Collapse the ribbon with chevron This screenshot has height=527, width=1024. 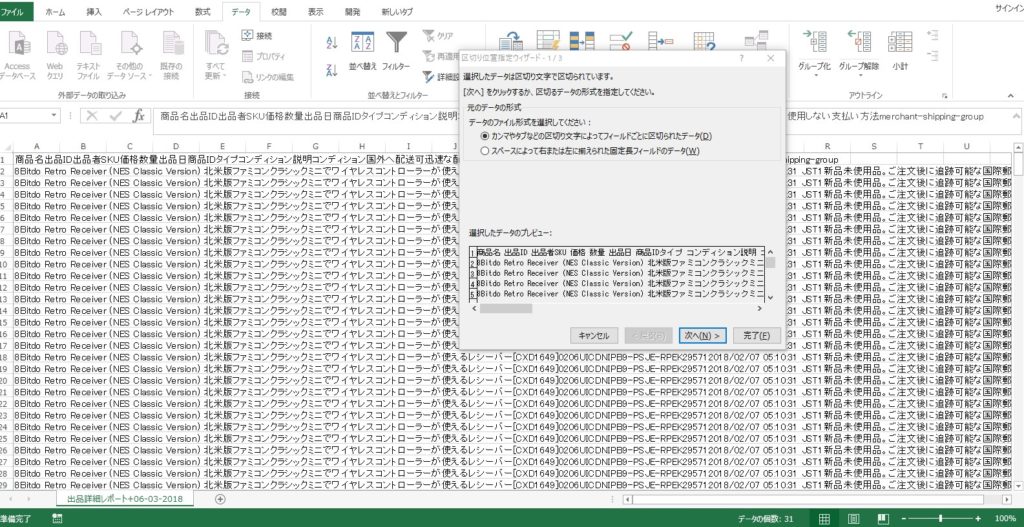(1011, 95)
